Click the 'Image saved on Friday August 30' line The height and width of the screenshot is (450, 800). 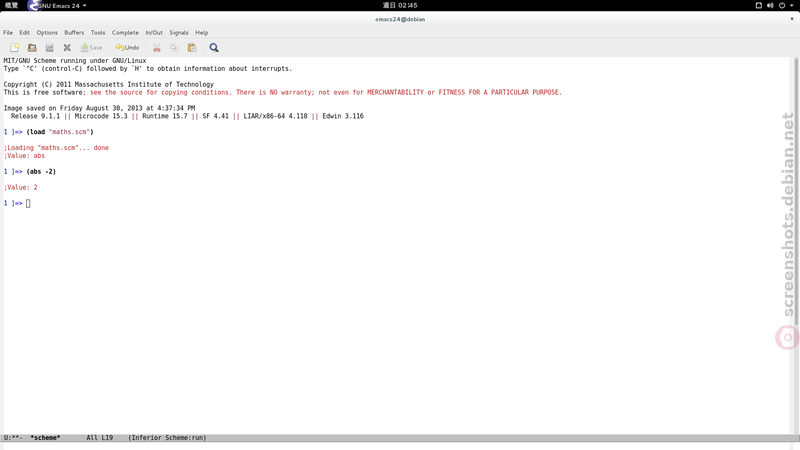99,108
